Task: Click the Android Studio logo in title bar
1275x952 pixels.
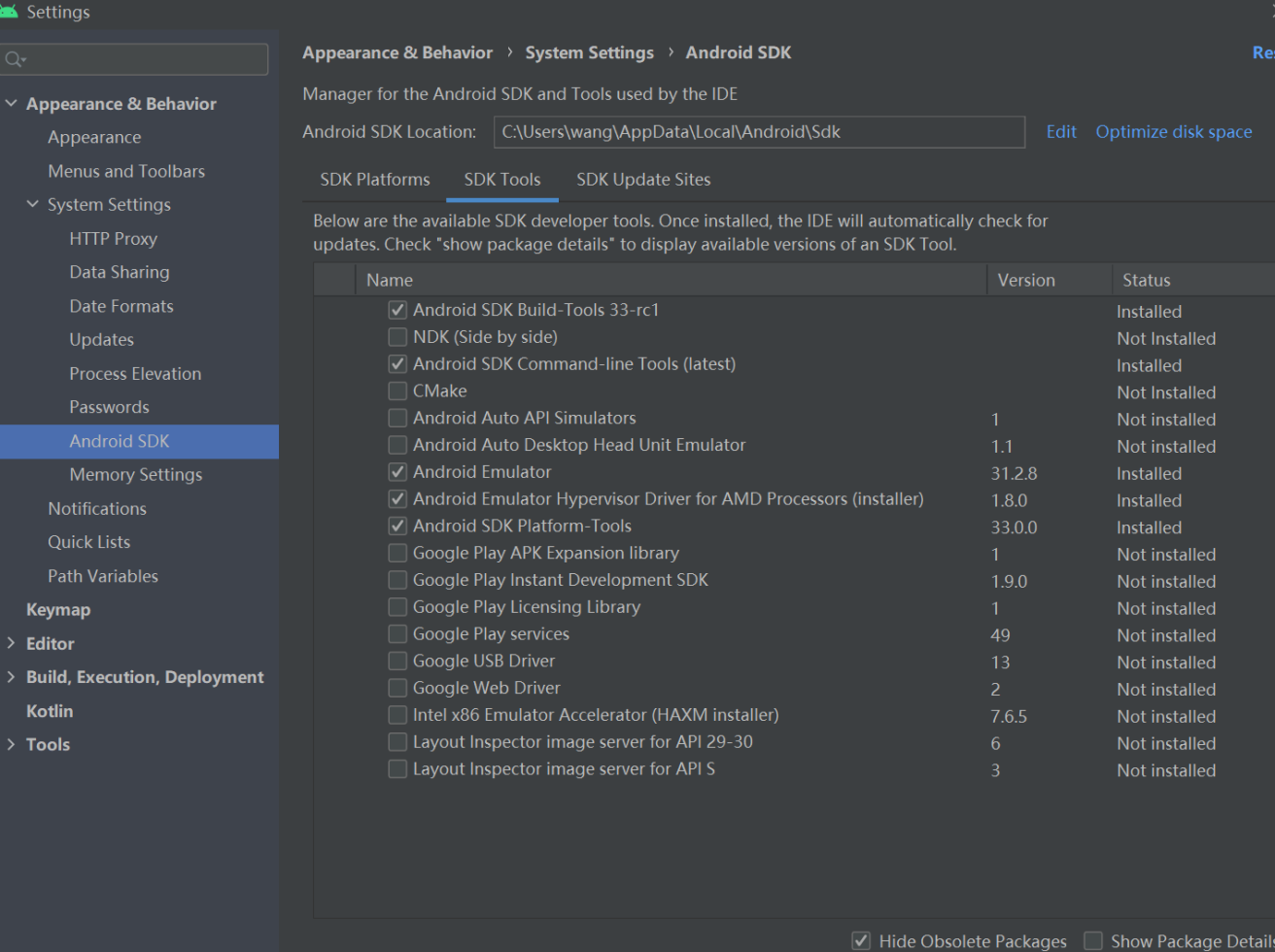Action: (x=7, y=11)
